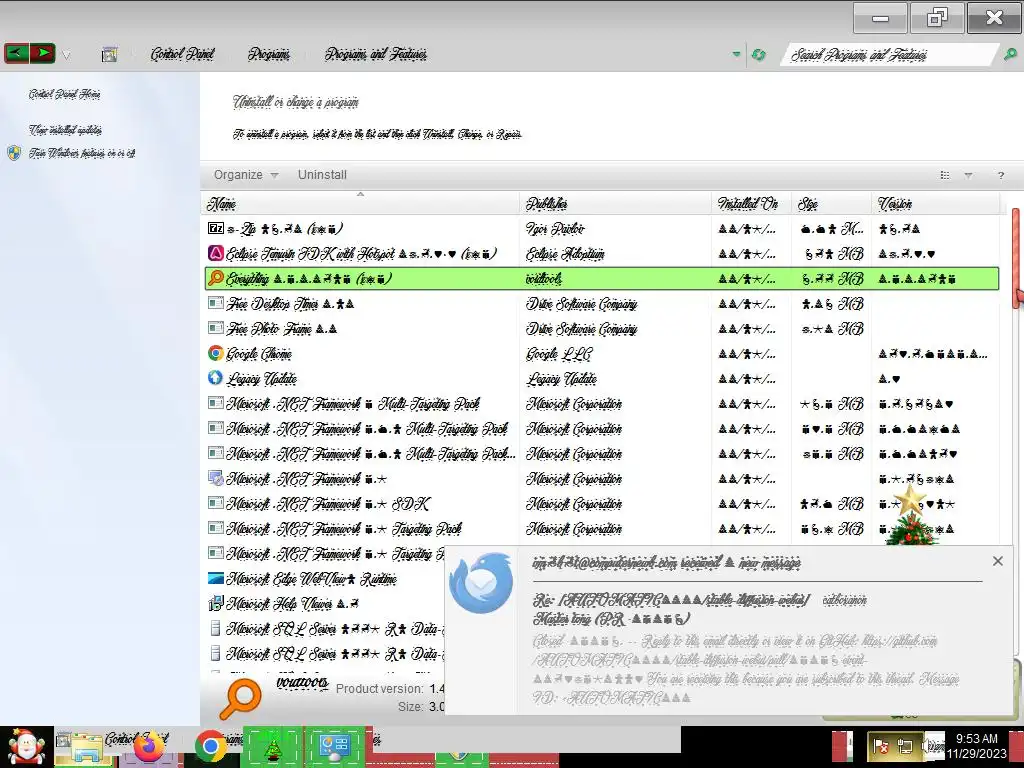Open the new message notification title
Viewport: 1024px width, 768px height.
point(667,562)
